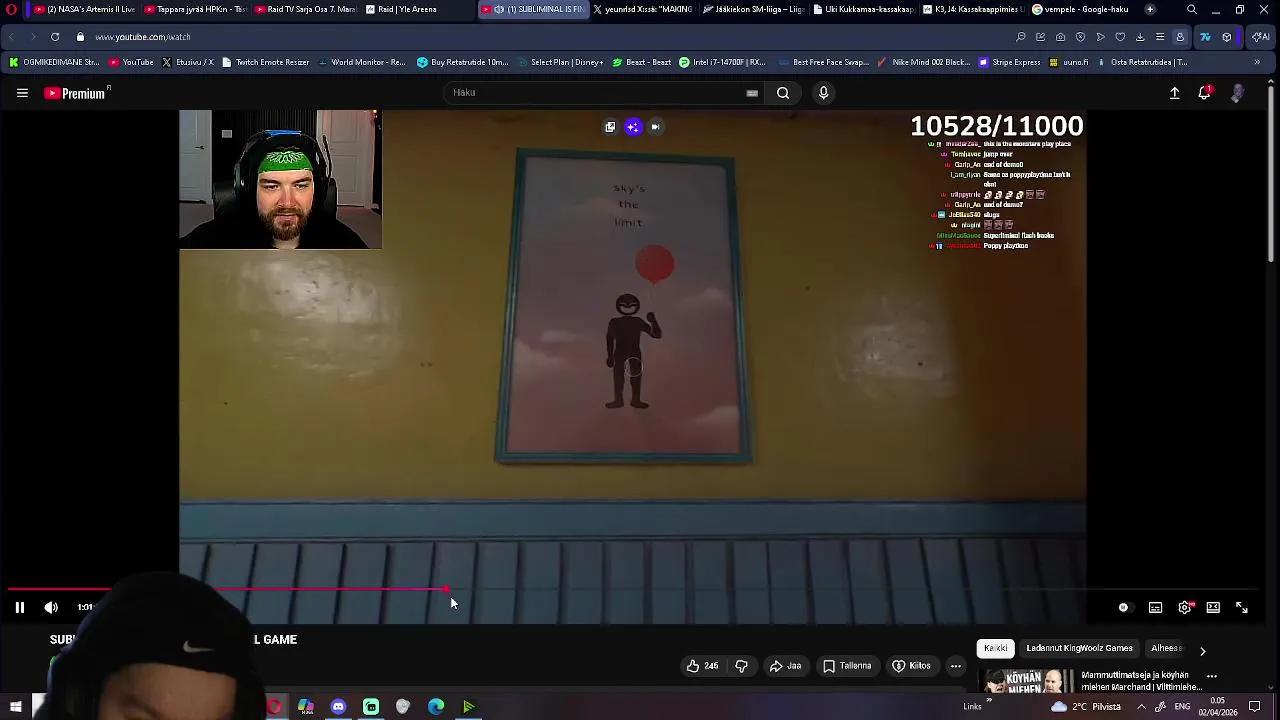
Task: Switch to Jääkiekon SM-liiga tab
Action: 753,9
